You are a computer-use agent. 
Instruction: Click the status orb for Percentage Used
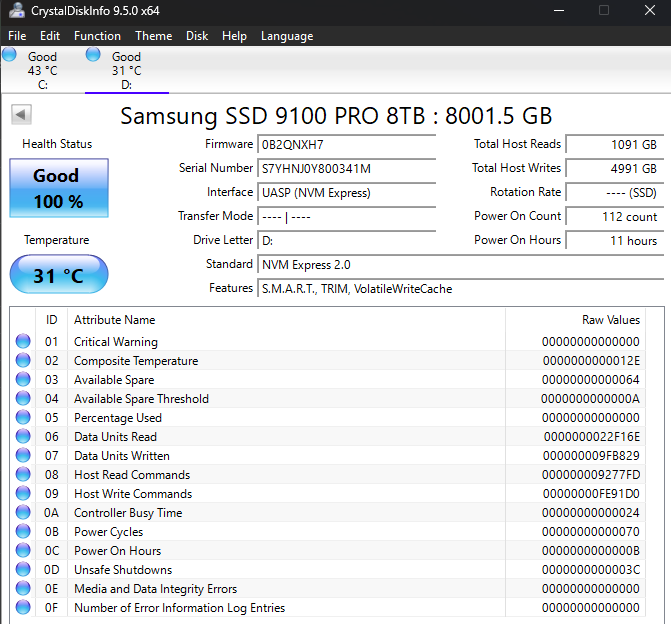point(23,418)
